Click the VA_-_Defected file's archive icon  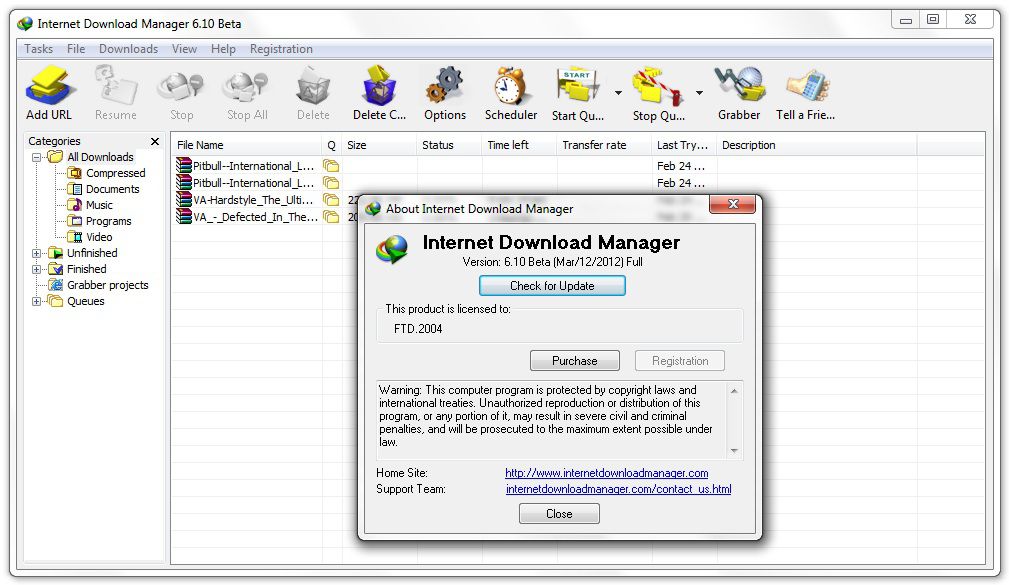coord(184,217)
